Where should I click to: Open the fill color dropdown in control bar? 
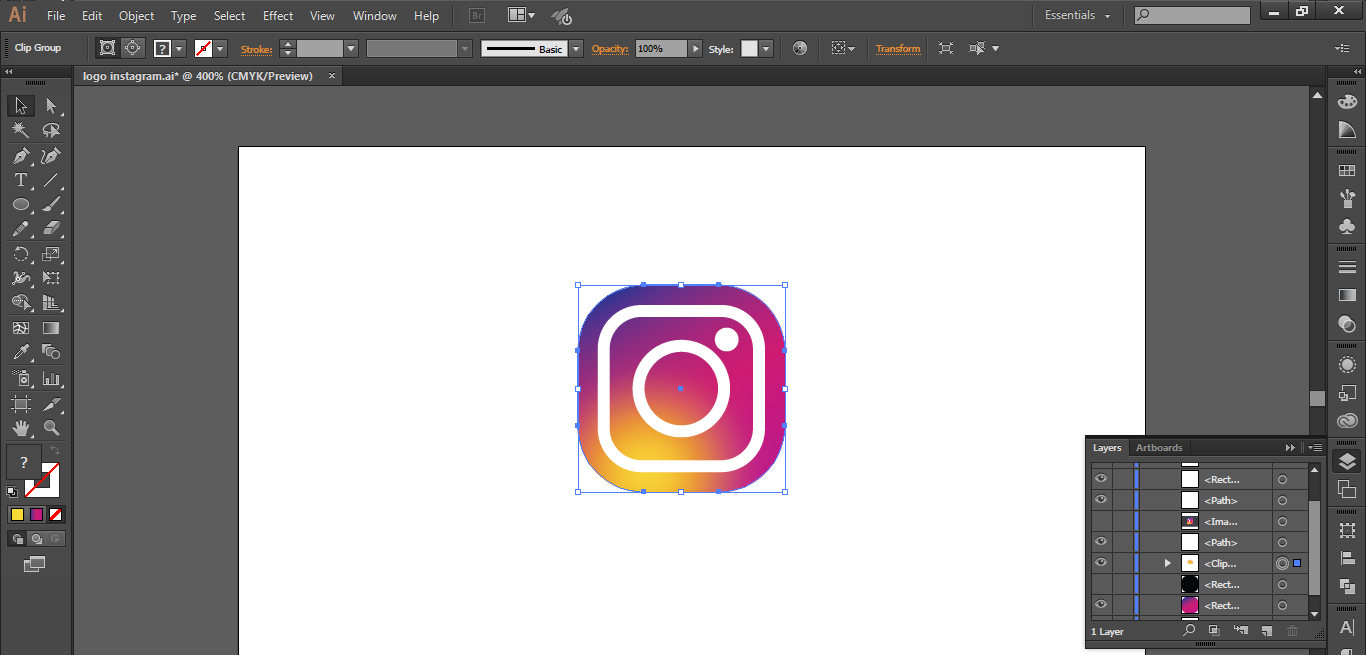(x=179, y=48)
